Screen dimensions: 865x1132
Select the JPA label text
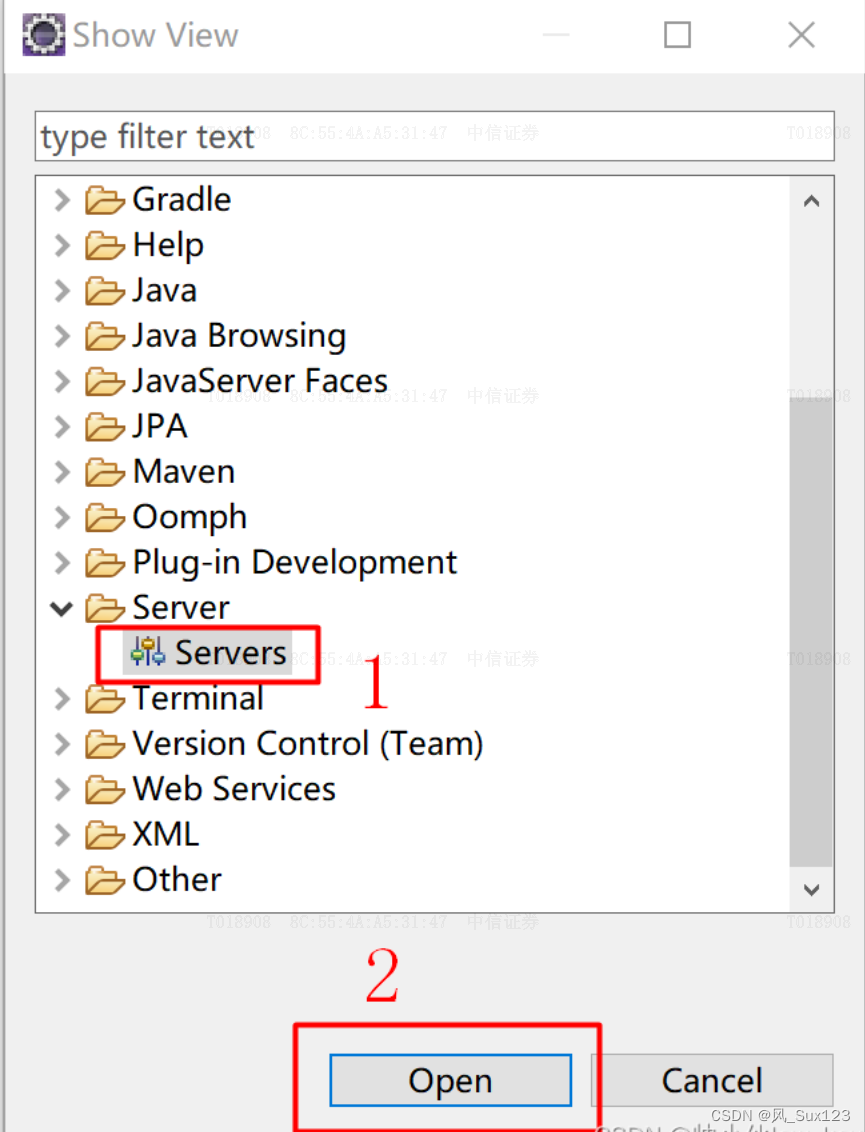160,427
